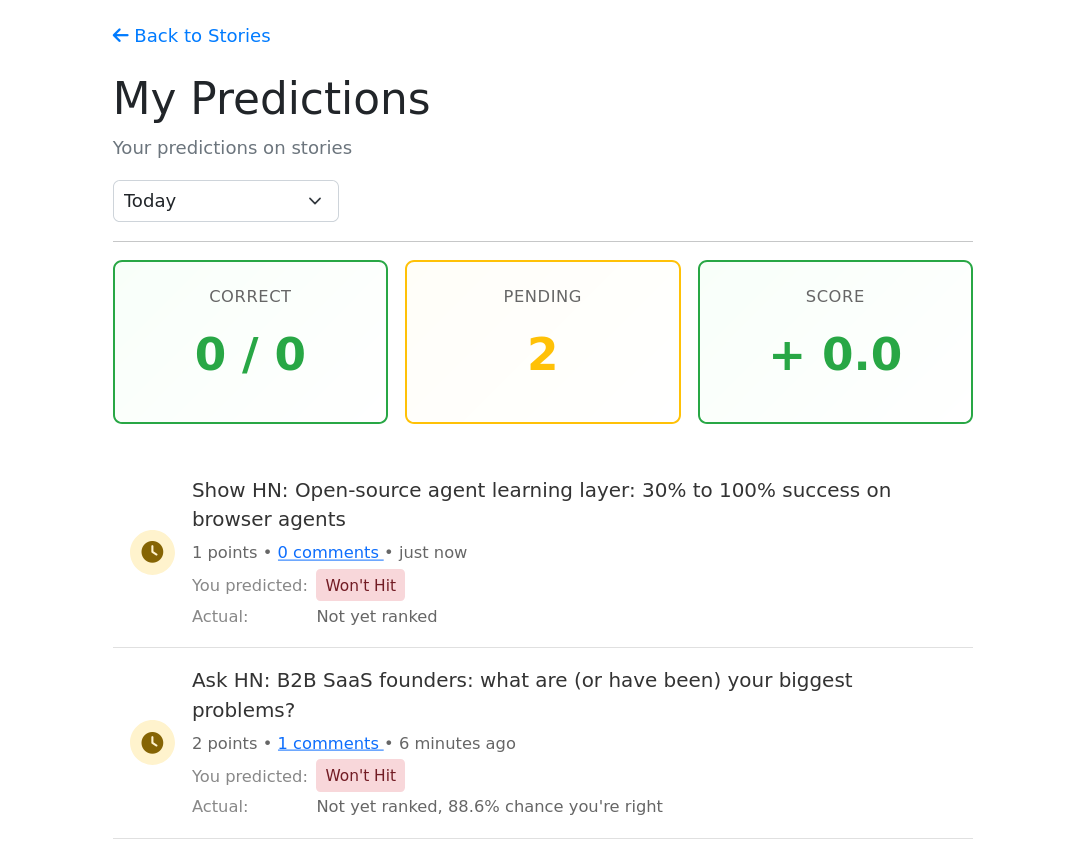Click the 6 minutes ago timestamp
The height and width of the screenshot is (861, 1086).
457,743
